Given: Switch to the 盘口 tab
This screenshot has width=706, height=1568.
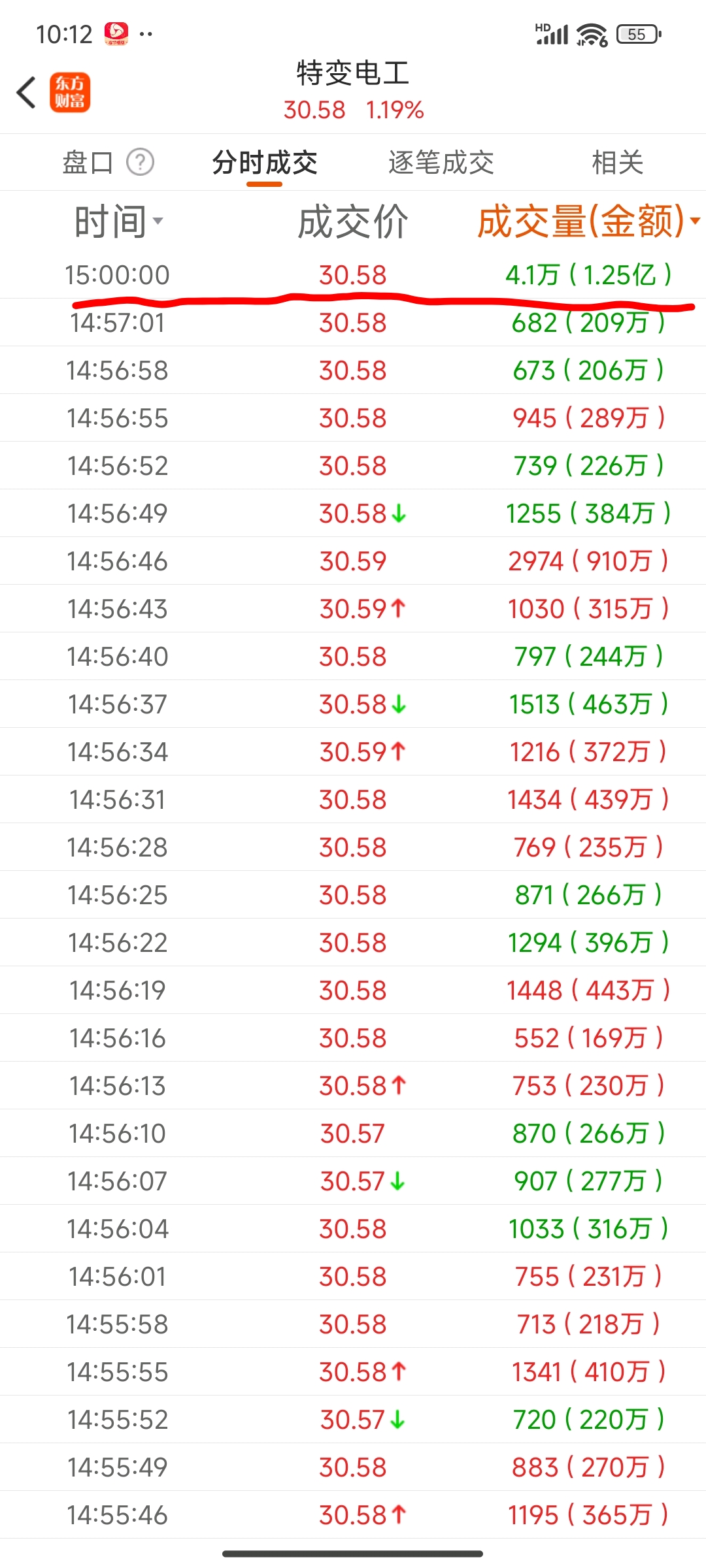Looking at the screenshot, I should pos(88,162).
